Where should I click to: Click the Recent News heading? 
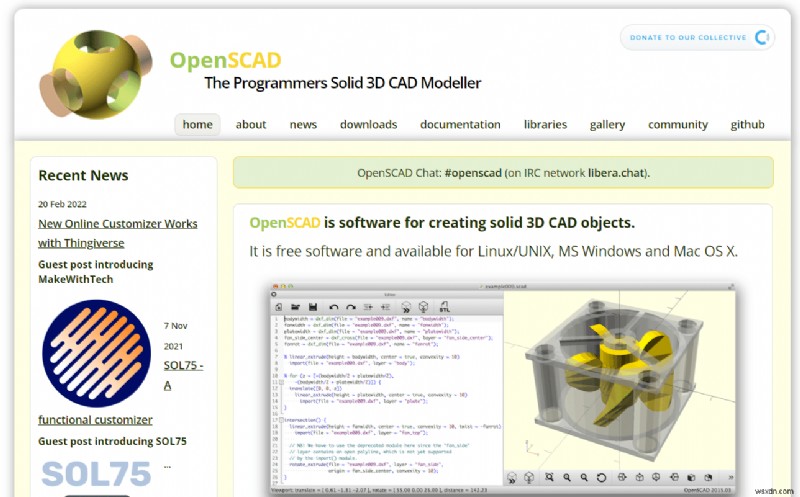click(x=83, y=175)
